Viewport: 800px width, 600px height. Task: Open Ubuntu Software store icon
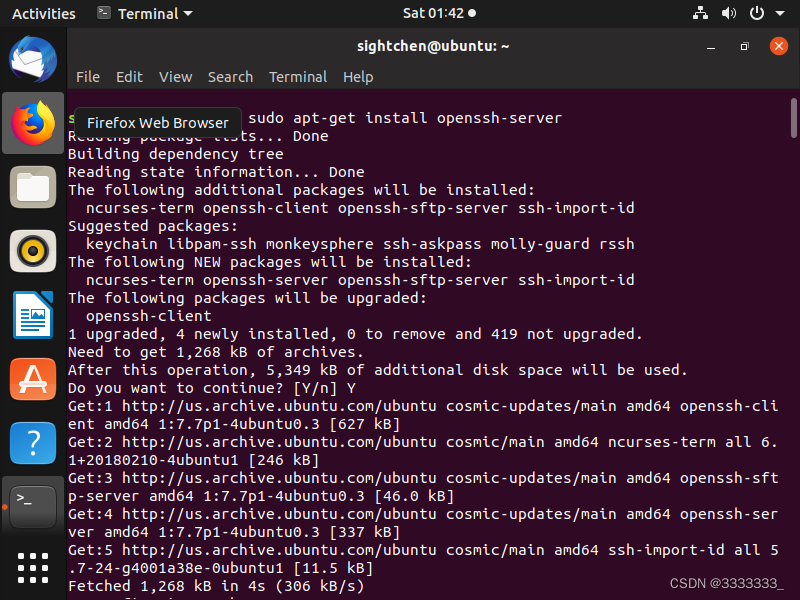click(33, 379)
